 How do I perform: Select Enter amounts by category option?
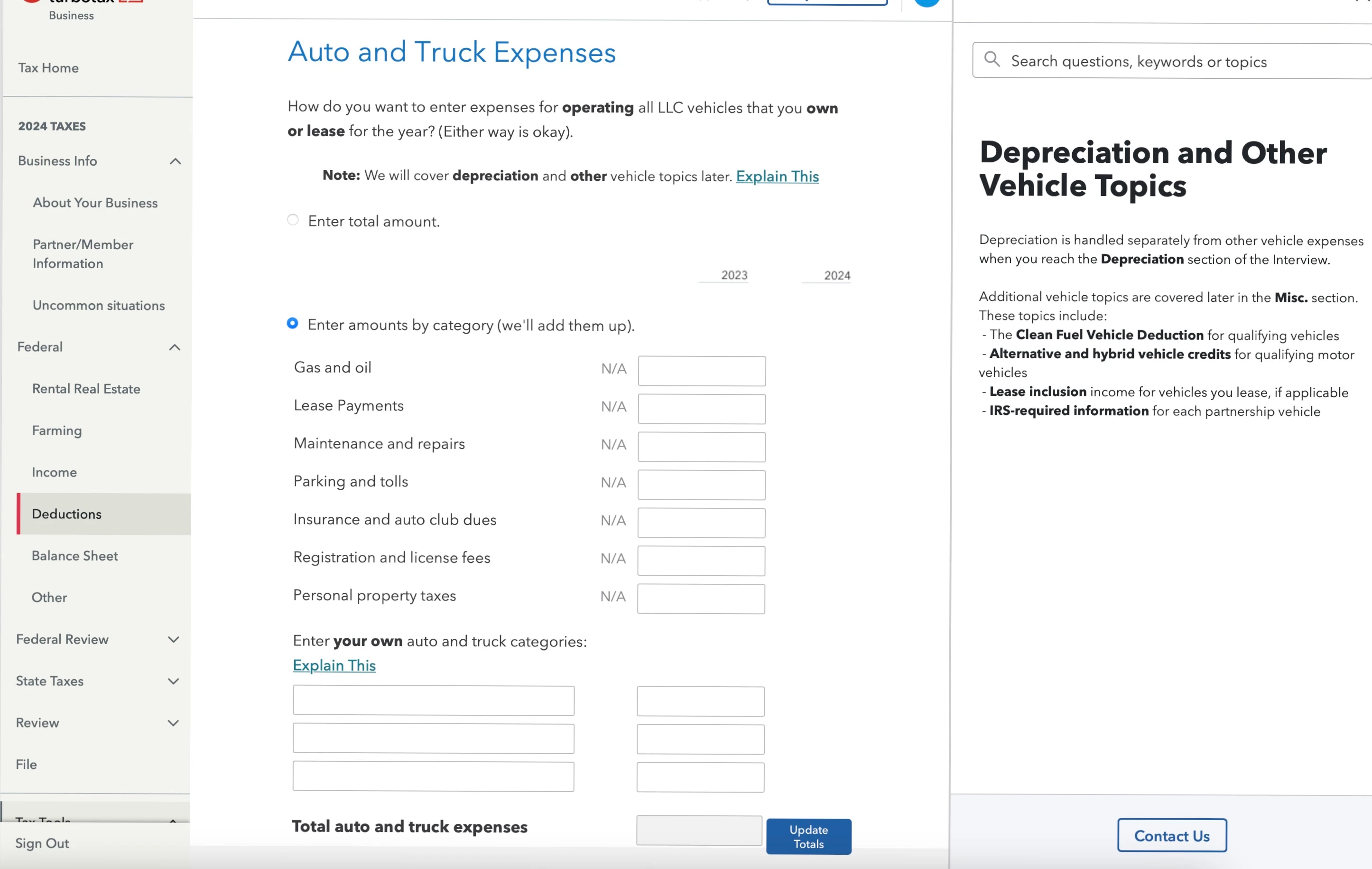pos(292,324)
